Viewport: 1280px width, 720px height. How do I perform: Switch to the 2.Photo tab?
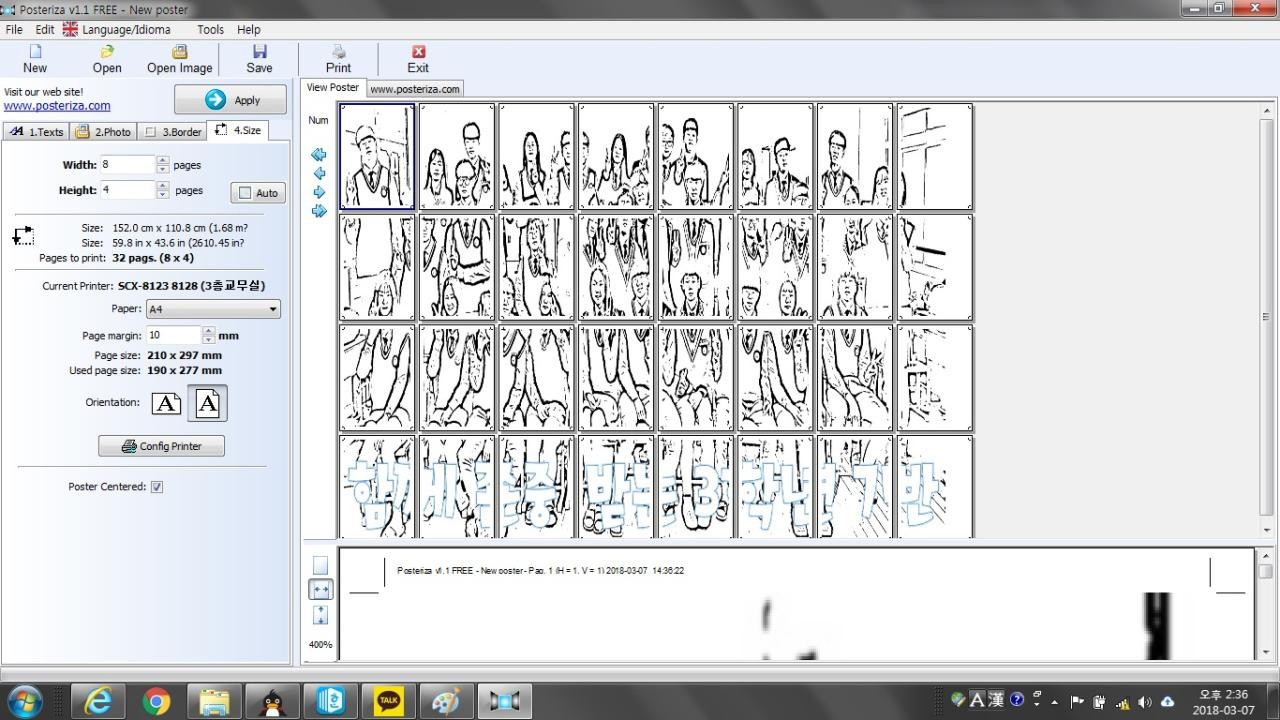coord(103,131)
